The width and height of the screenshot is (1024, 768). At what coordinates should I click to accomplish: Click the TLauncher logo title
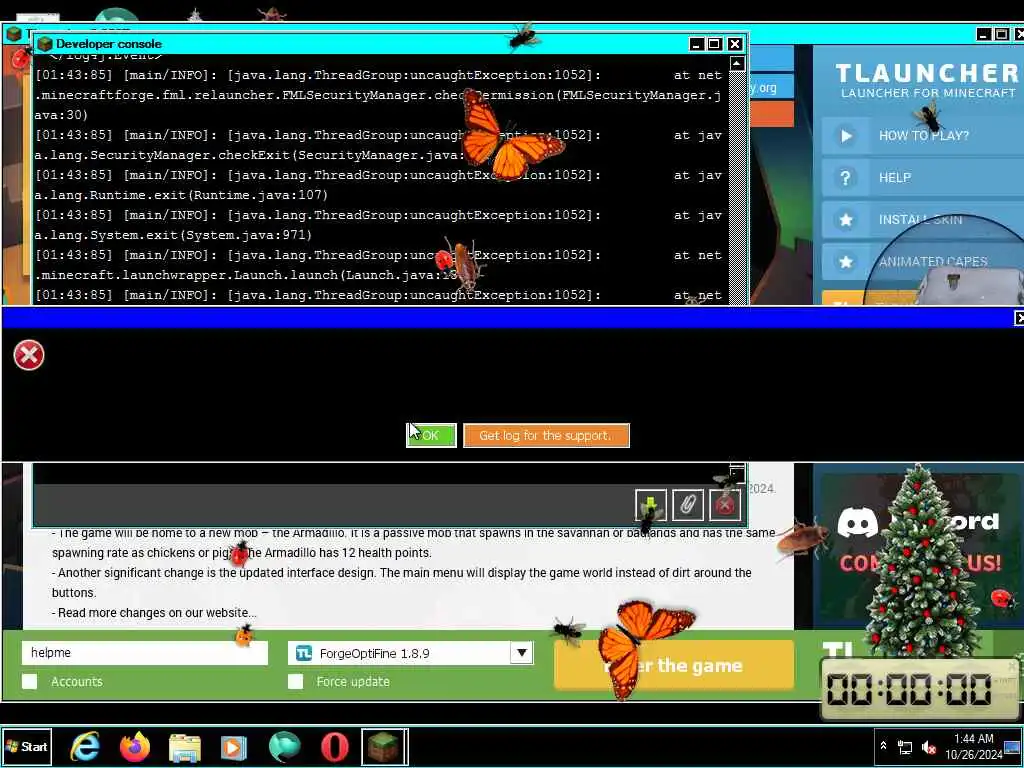927,72
